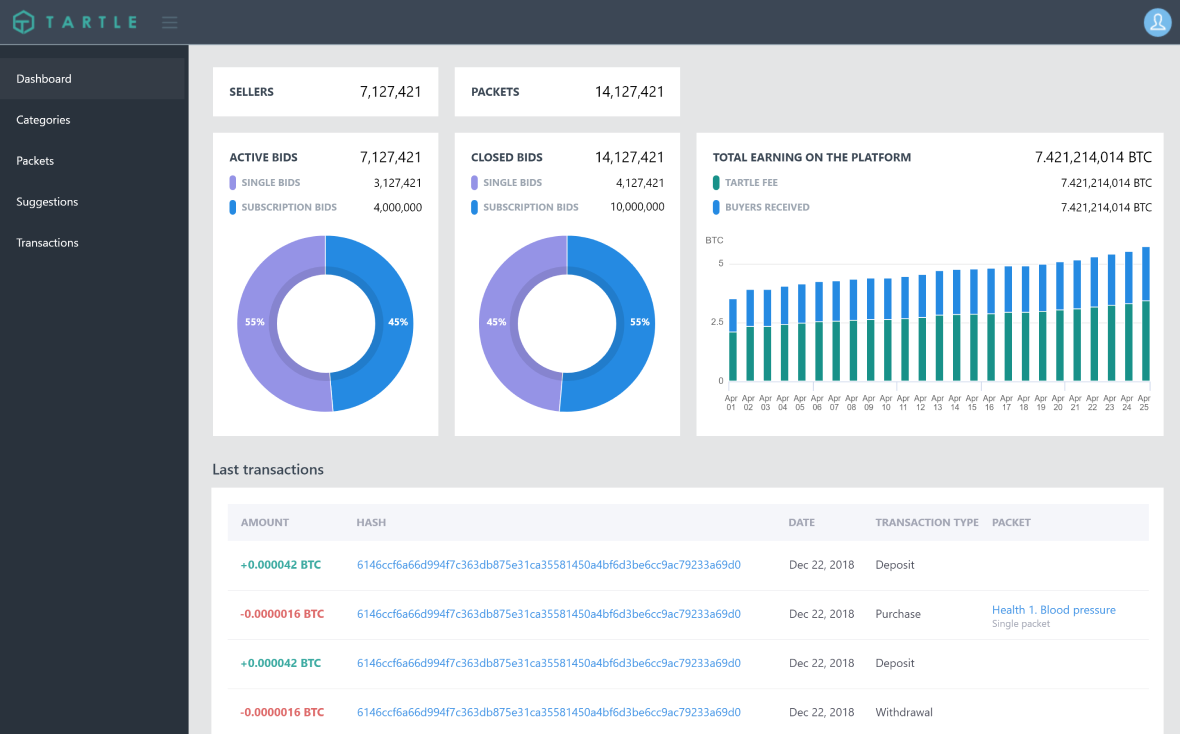Open the Health 1. Blood pressure packet link
Screen dimensions: 1180x734
pos(1053,610)
